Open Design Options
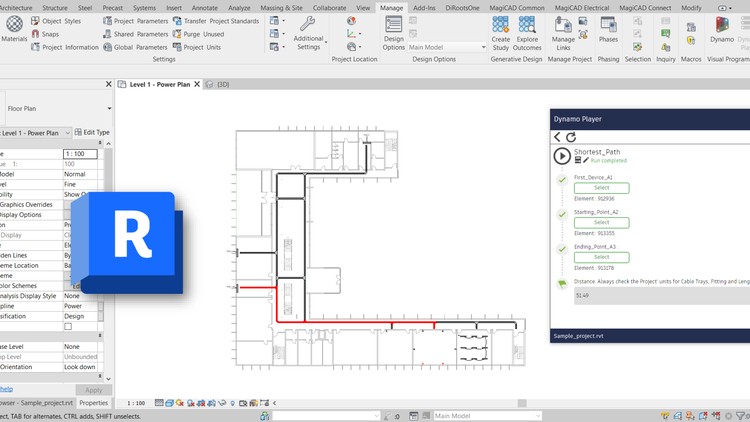This screenshot has height=422, width=750. pyautogui.click(x=394, y=33)
